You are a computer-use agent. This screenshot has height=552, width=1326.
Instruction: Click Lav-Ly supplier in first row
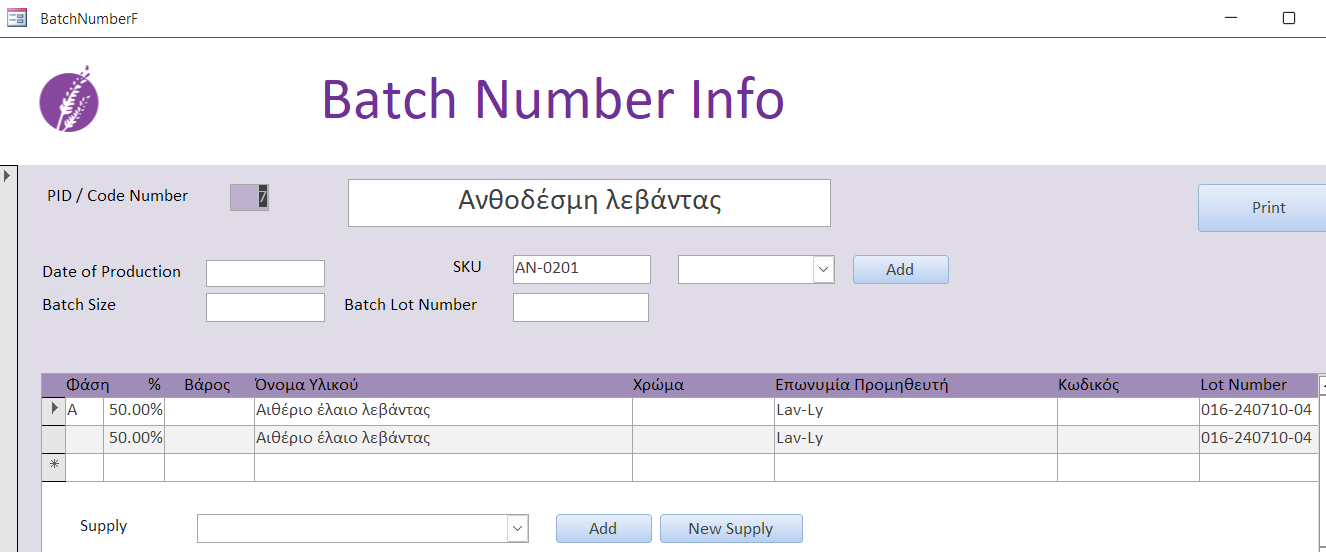coord(915,410)
